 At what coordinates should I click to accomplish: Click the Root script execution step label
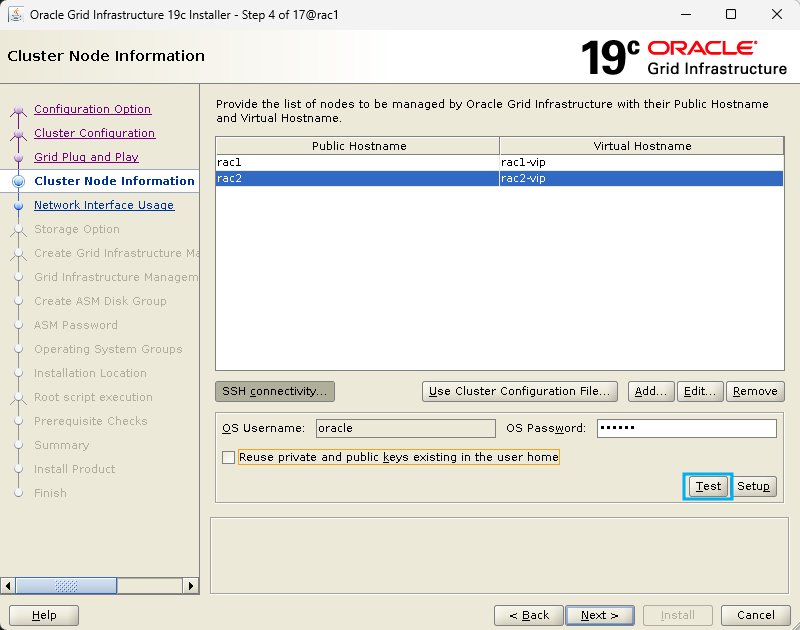pyautogui.click(x=93, y=397)
